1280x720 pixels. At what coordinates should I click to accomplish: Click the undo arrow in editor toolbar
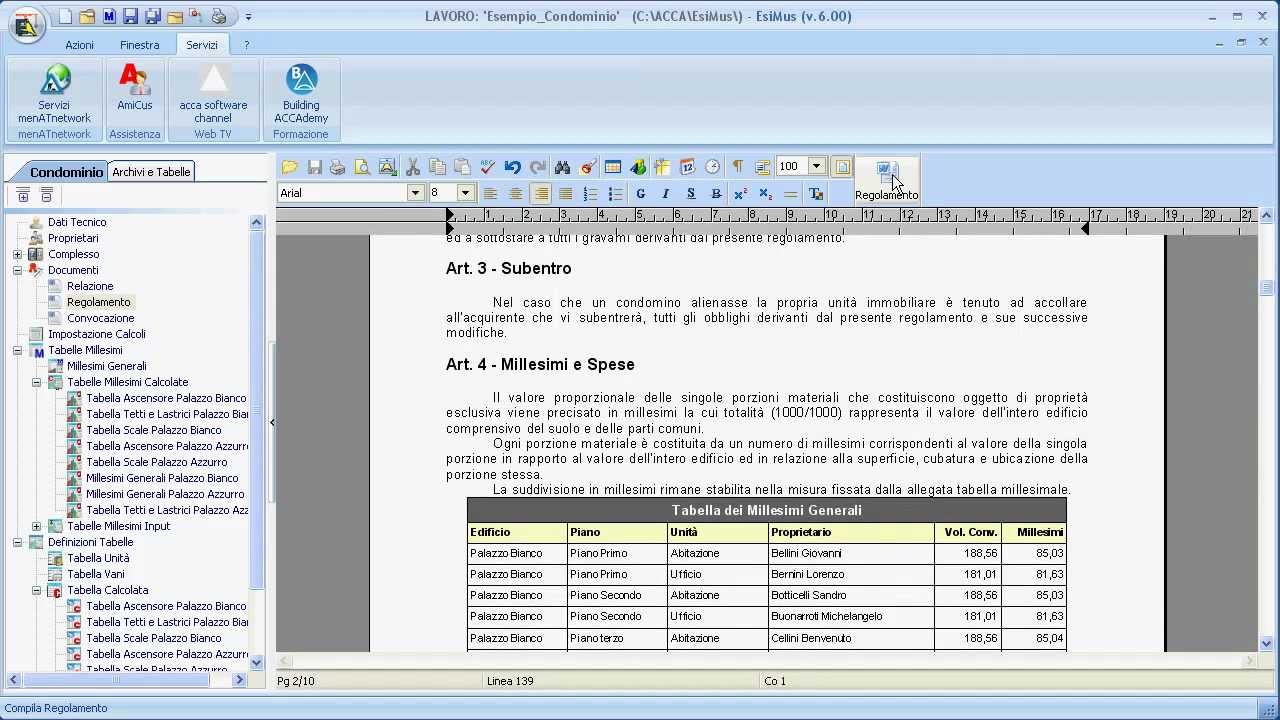[513, 167]
